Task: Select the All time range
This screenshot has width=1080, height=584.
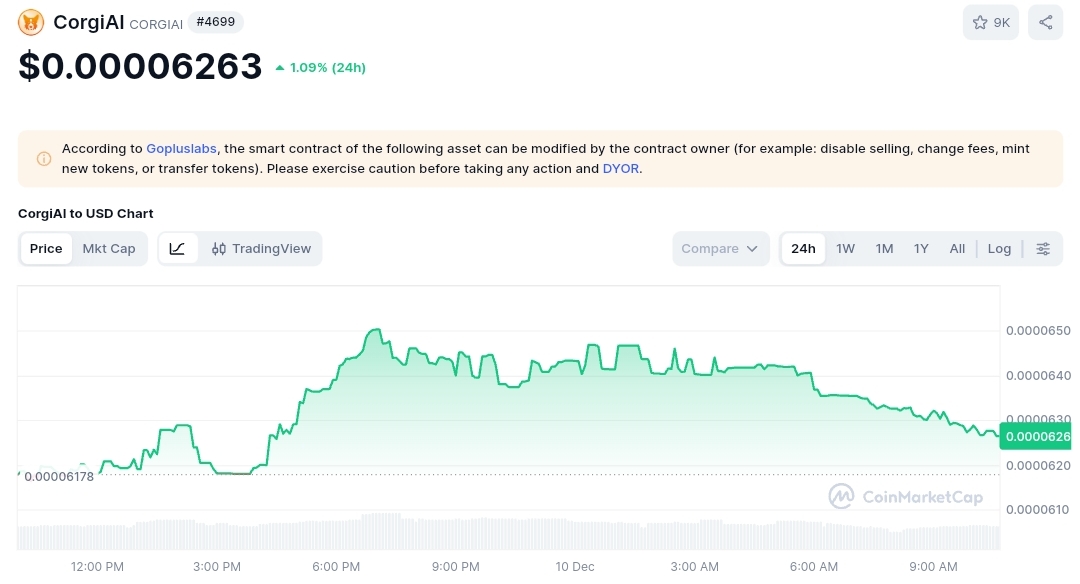Action: (x=957, y=249)
